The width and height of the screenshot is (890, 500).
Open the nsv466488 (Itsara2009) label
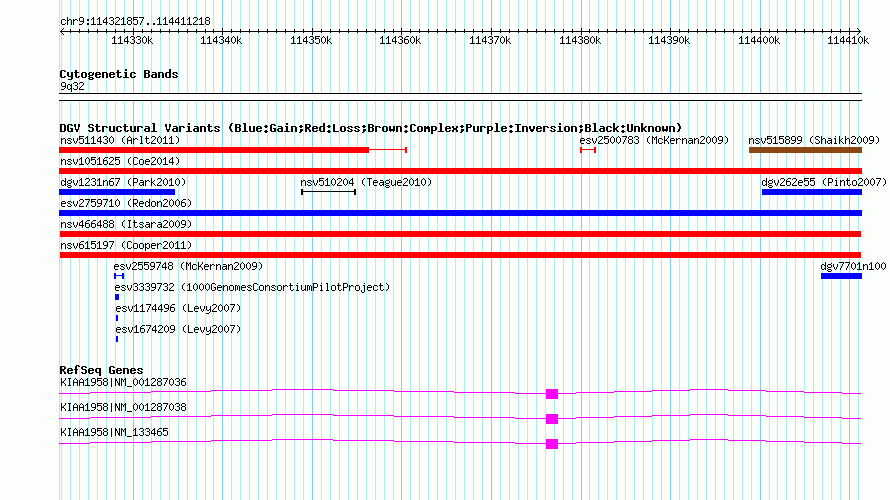click(126, 224)
